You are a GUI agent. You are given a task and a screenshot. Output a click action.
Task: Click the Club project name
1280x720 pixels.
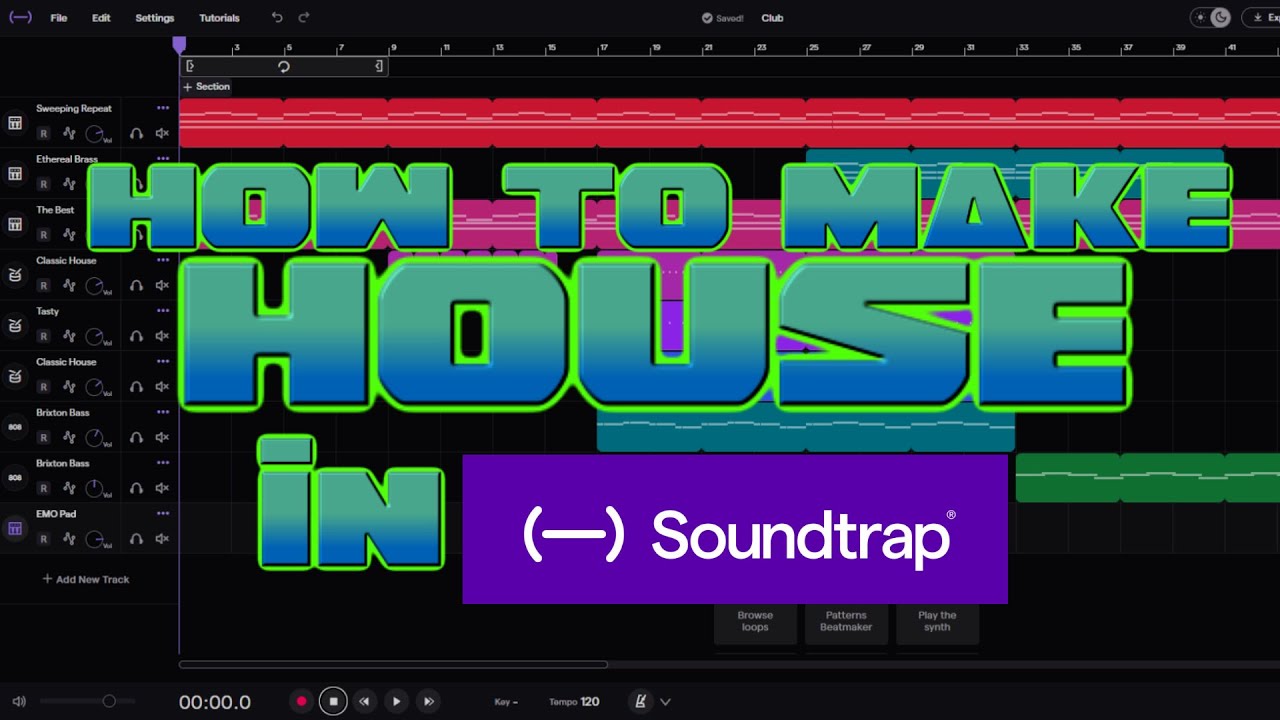click(x=772, y=18)
